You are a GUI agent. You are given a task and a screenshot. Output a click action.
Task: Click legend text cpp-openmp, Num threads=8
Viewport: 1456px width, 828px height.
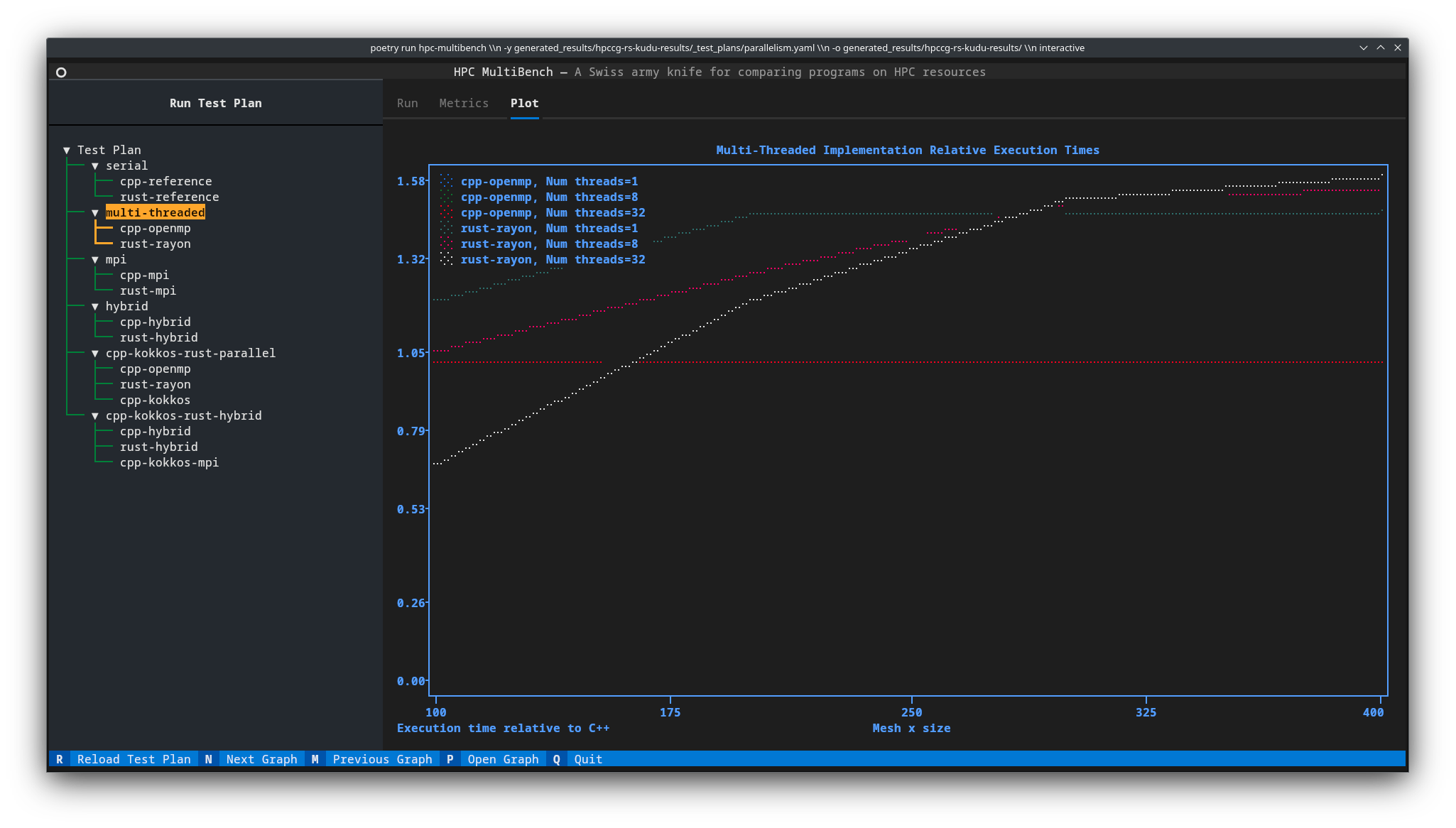(x=549, y=197)
